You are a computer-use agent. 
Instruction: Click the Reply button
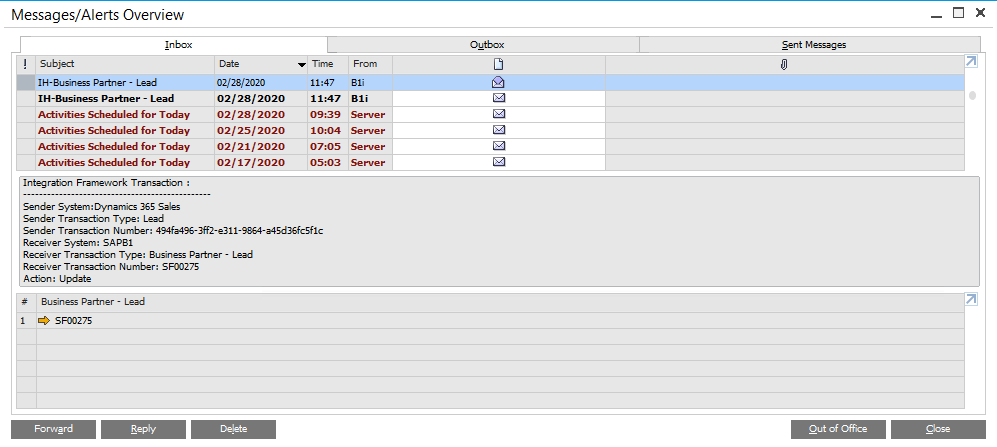tap(143, 429)
